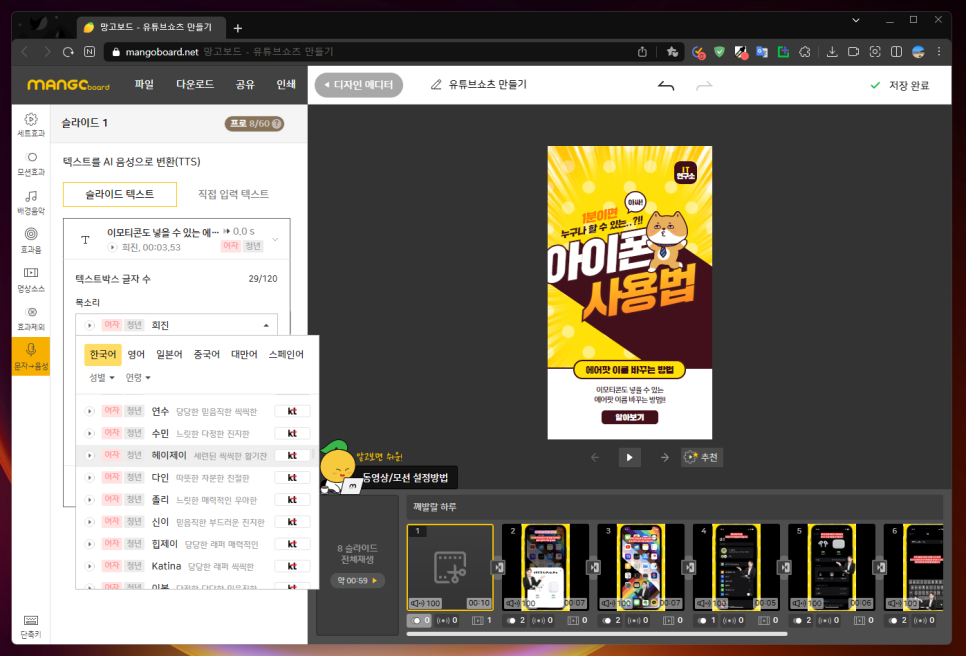Open the 파일 menu
The image size is (966, 656).
pos(144,84)
